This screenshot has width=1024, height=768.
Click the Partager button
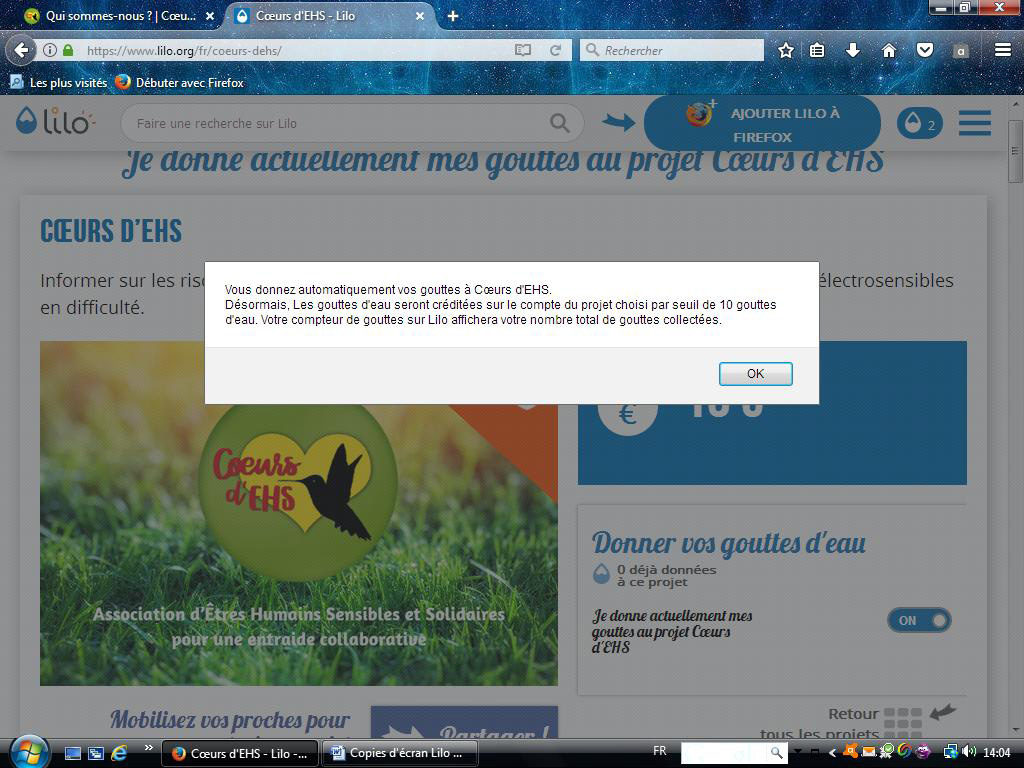(x=464, y=723)
